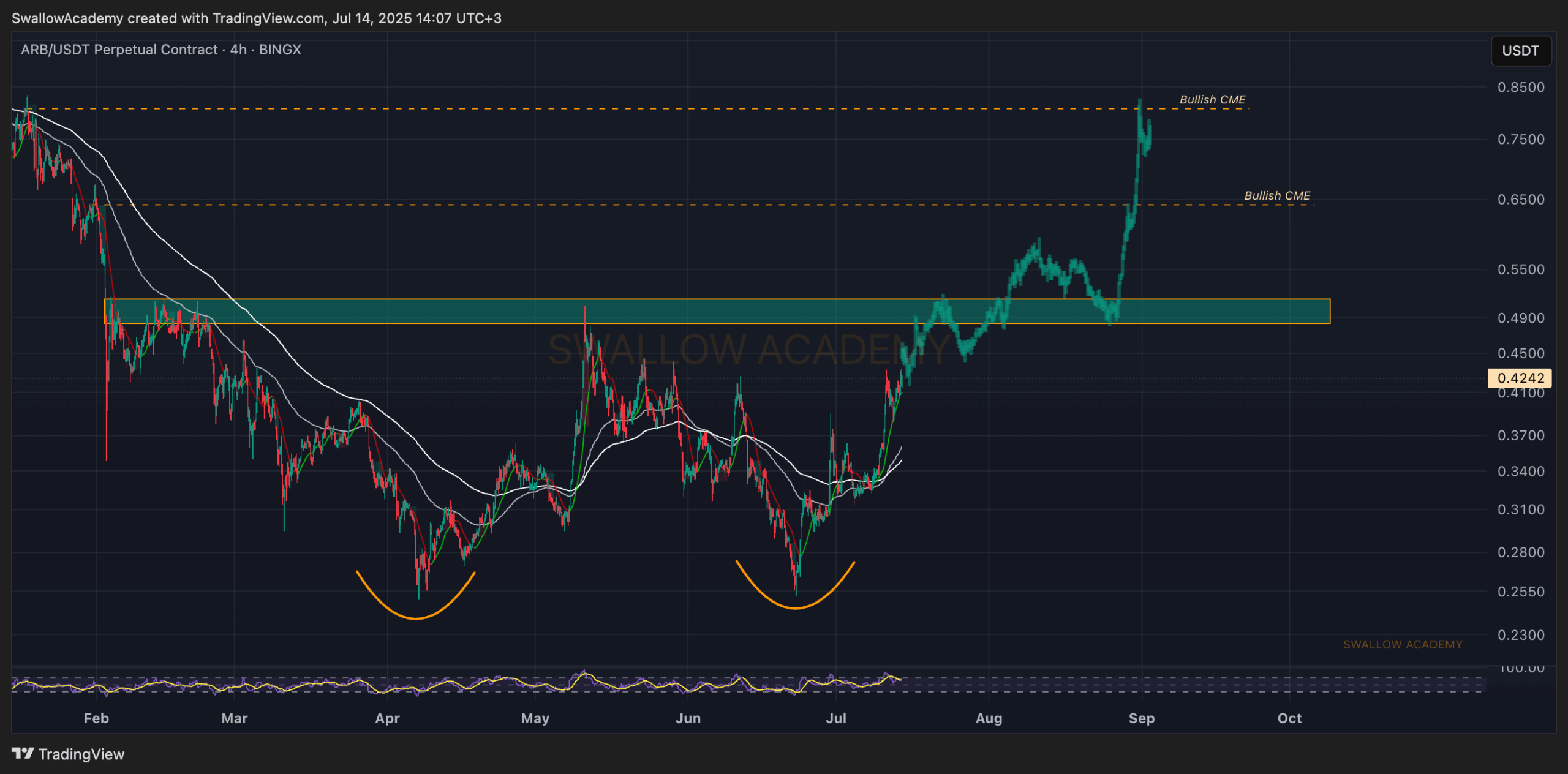Select the green resistance zone rectangle
Screen dimensions: 1568x774
coord(717,311)
